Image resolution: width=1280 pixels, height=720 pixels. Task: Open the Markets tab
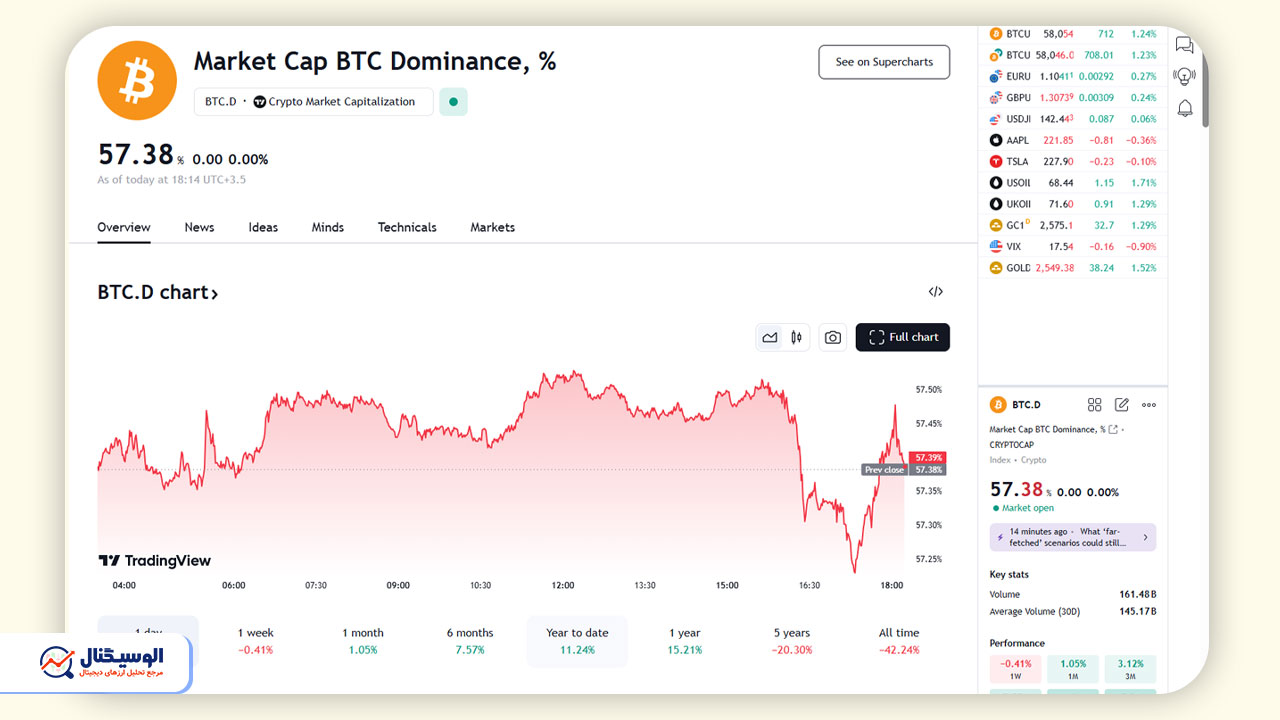493,227
